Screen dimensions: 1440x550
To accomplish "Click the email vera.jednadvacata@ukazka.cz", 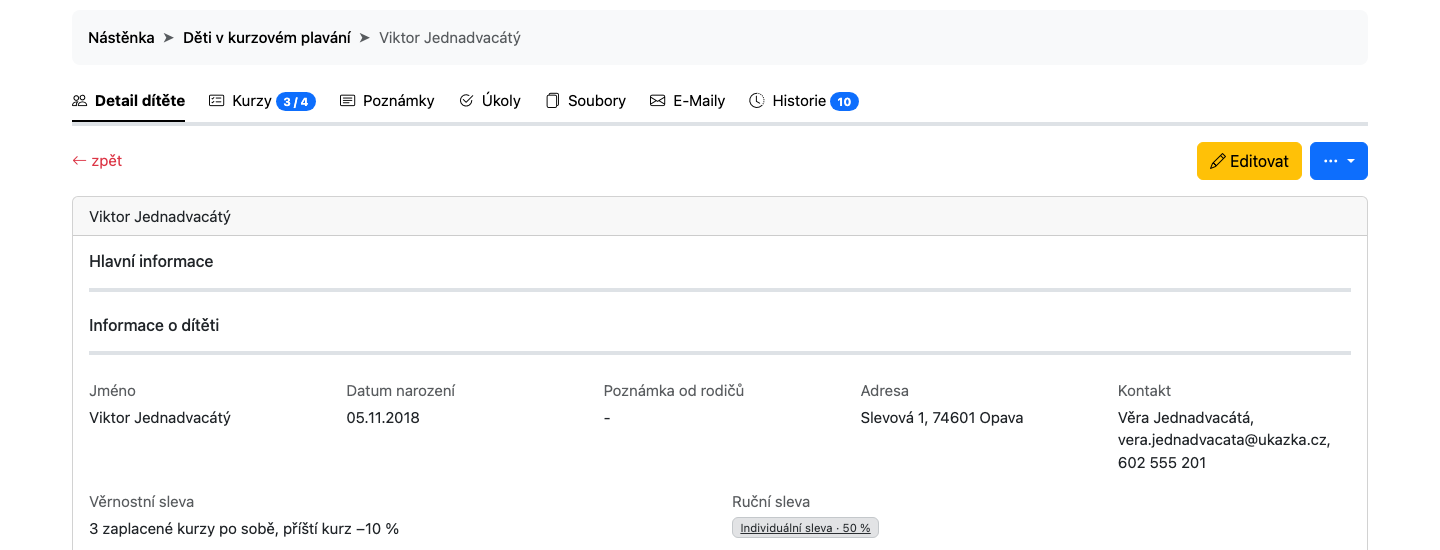I will (x=1224, y=440).
